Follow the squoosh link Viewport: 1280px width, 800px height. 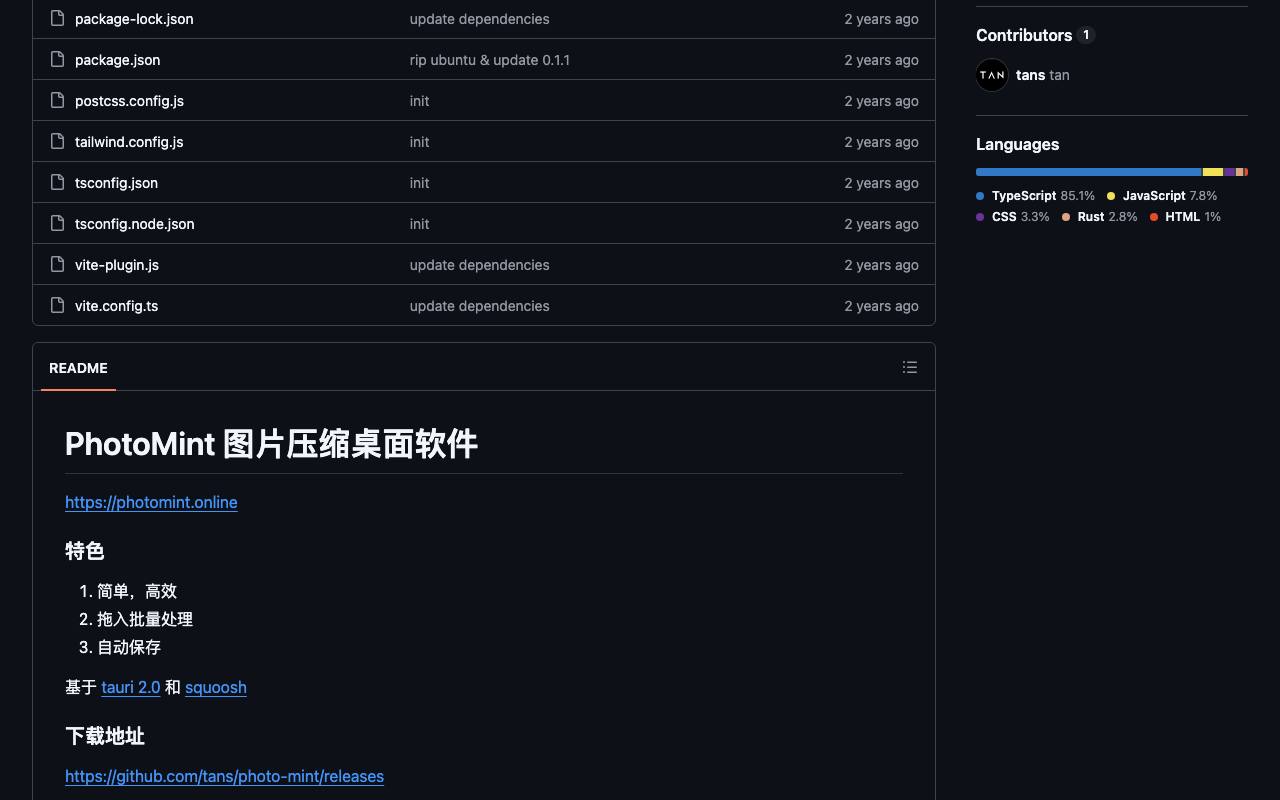click(216, 687)
